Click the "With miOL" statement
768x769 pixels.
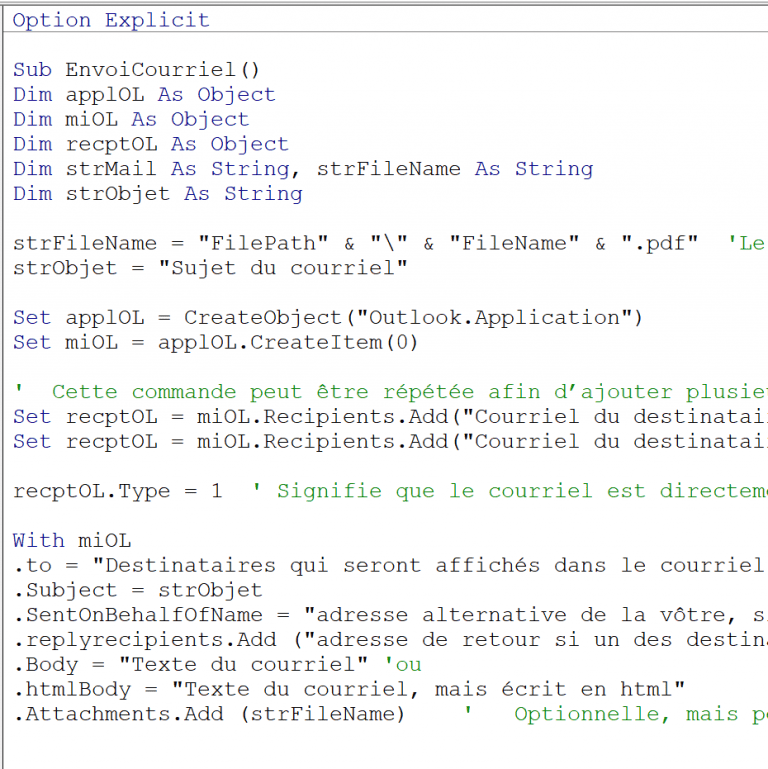click(71, 541)
